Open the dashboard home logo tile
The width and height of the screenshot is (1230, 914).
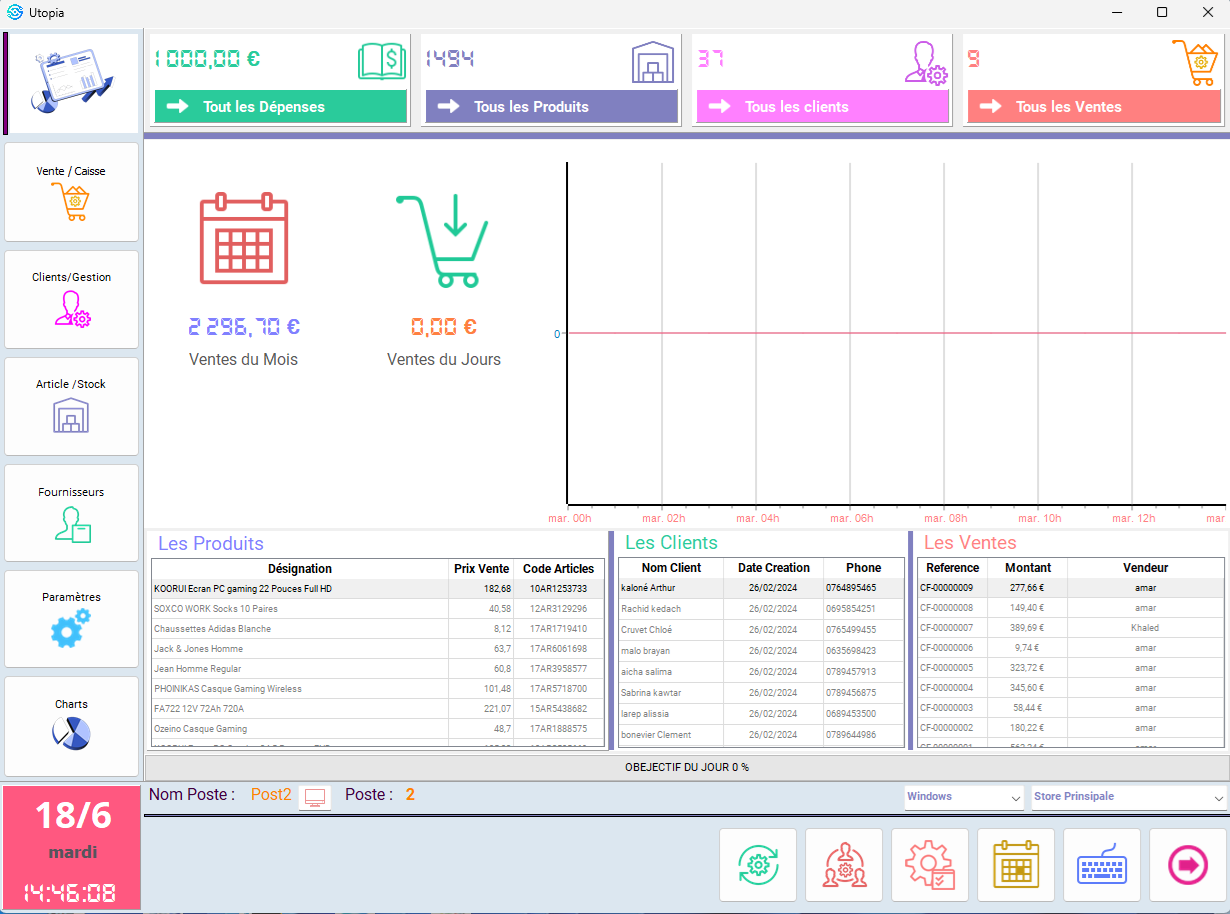coord(72,83)
